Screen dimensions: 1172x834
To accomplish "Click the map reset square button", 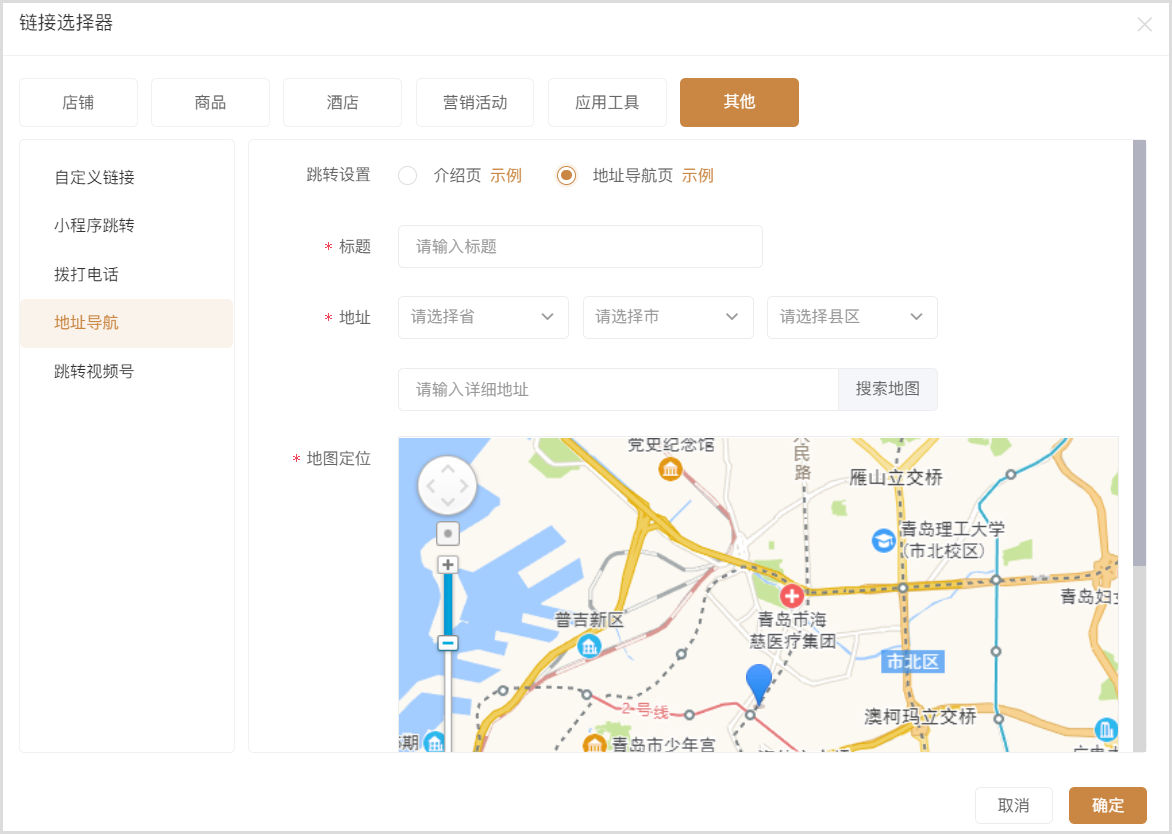I will 448,534.
